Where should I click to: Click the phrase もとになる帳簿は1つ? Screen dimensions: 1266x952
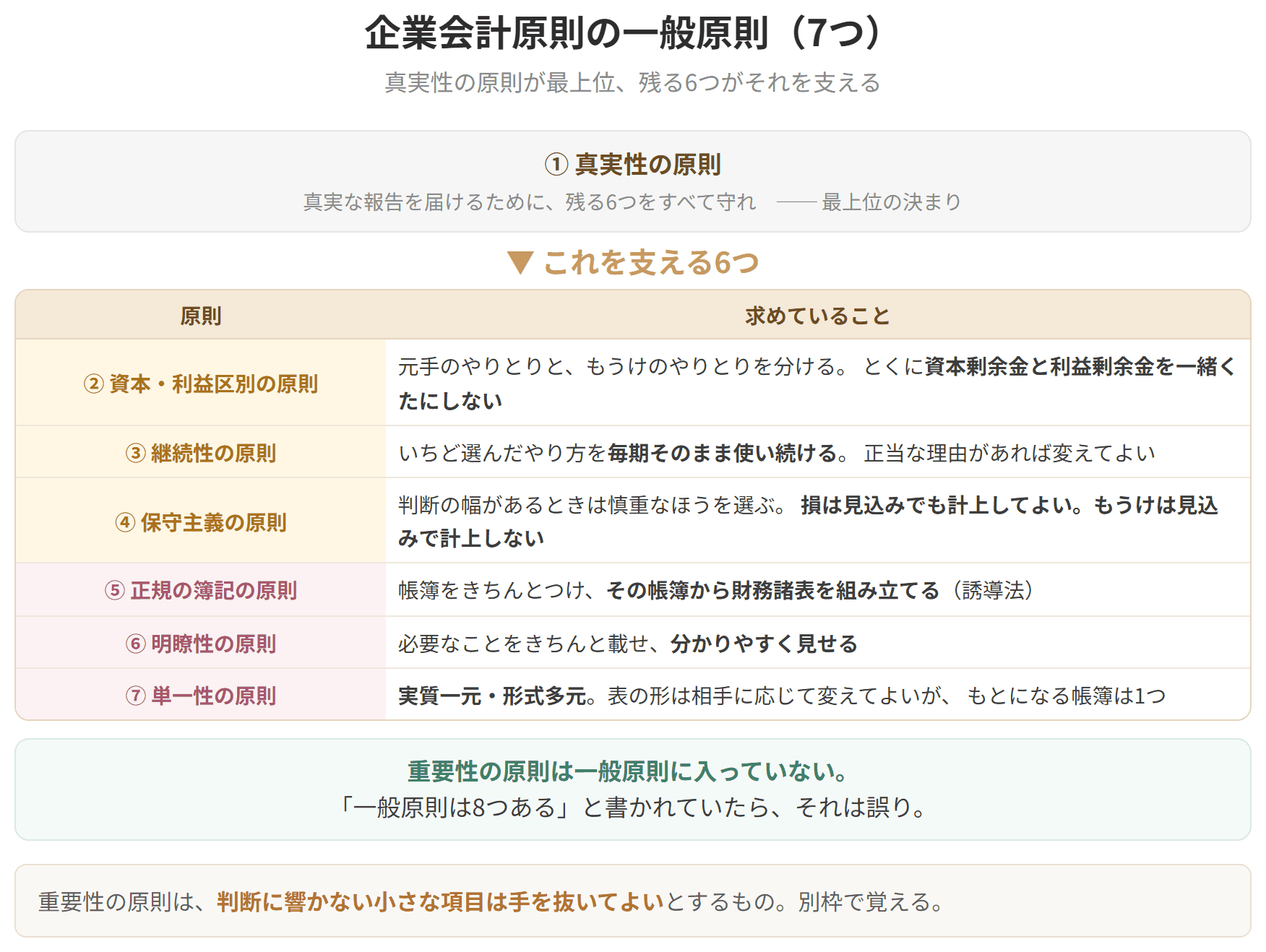(1067, 696)
